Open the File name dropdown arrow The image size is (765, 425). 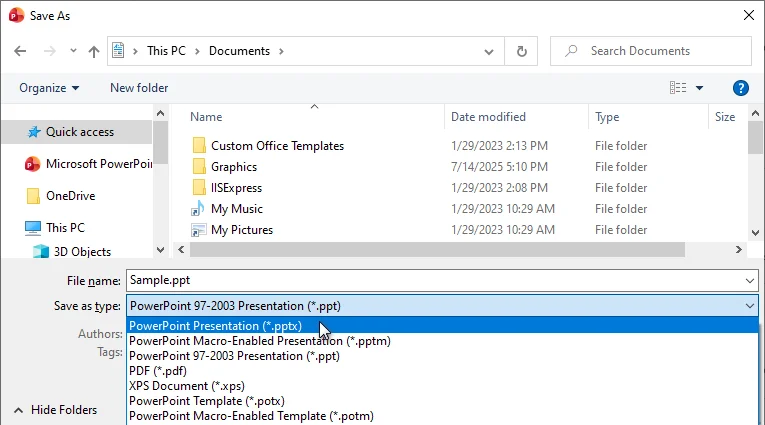pos(749,281)
